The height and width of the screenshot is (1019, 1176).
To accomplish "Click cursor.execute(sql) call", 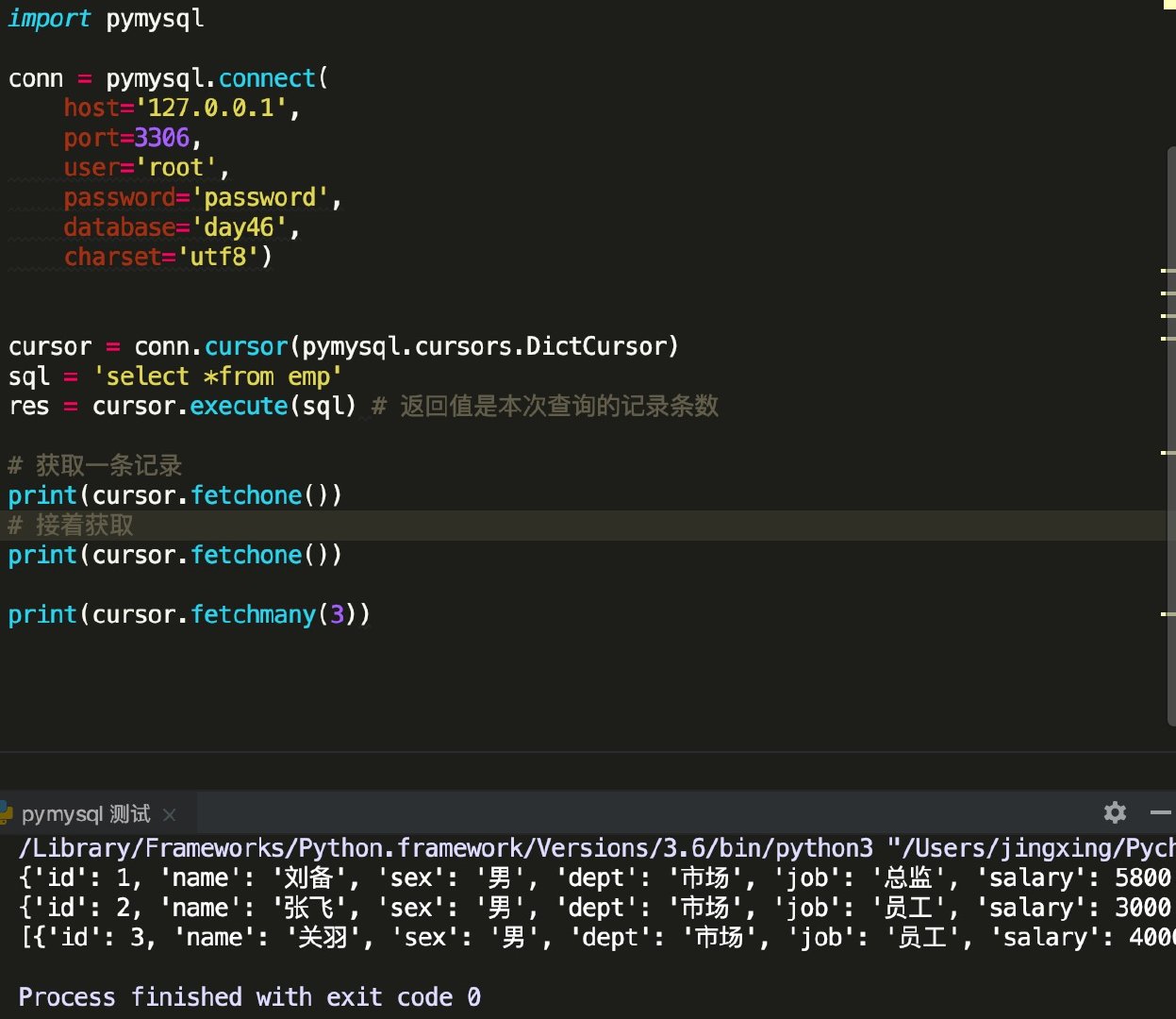I will coord(224,406).
